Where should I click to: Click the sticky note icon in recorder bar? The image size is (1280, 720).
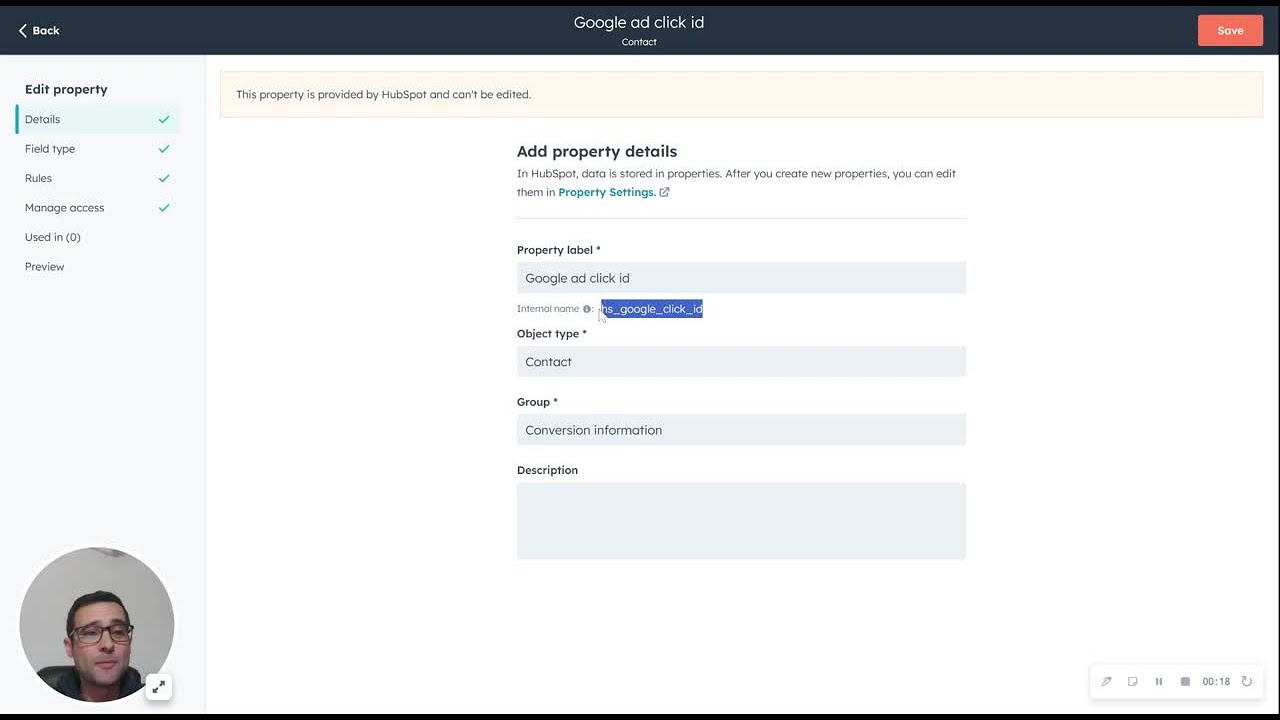1133,682
